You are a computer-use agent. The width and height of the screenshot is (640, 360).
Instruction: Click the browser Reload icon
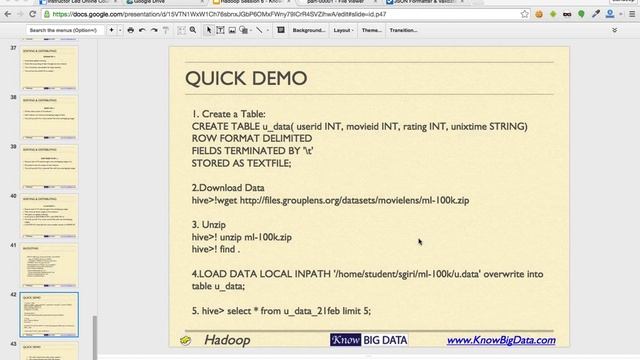[32, 14]
